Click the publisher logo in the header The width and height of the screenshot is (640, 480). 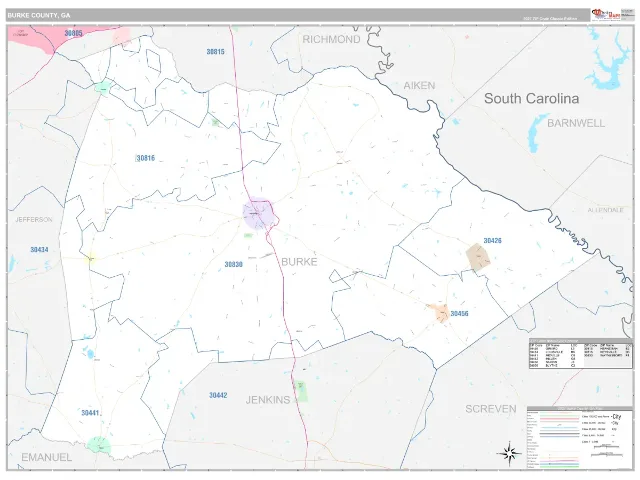coord(606,15)
